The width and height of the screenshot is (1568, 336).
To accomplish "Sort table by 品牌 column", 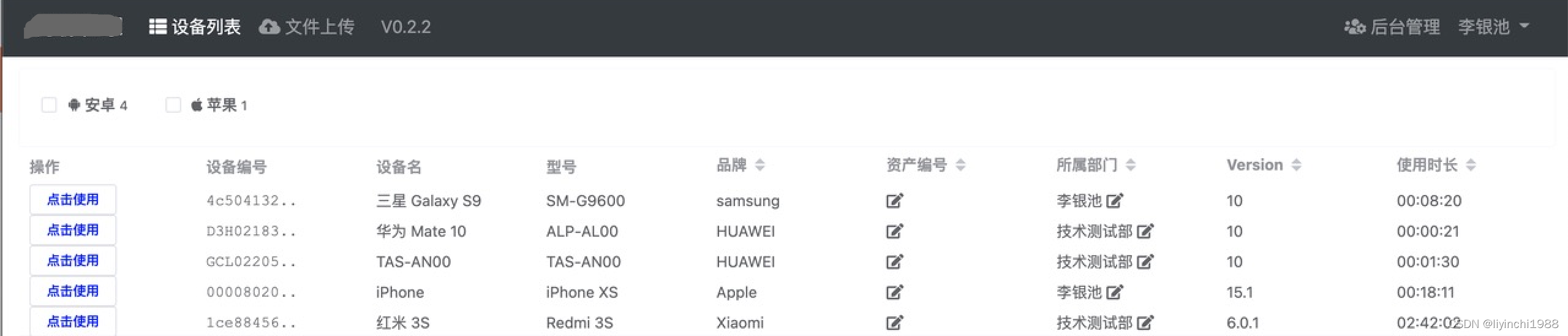I will click(760, 165).
